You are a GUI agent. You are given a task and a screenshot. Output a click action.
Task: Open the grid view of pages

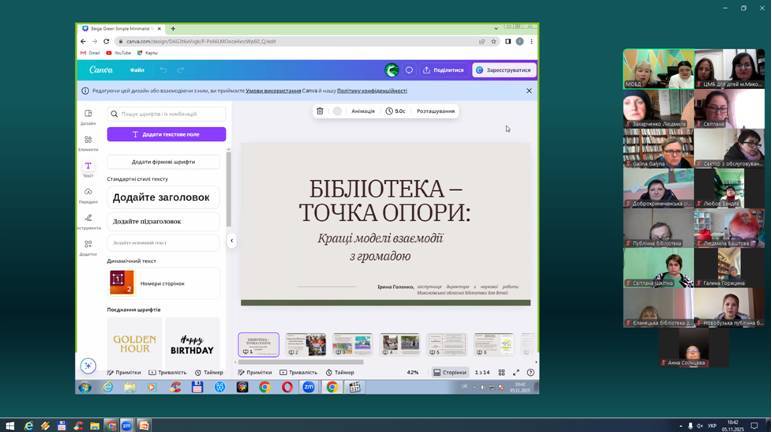(502, 372)
